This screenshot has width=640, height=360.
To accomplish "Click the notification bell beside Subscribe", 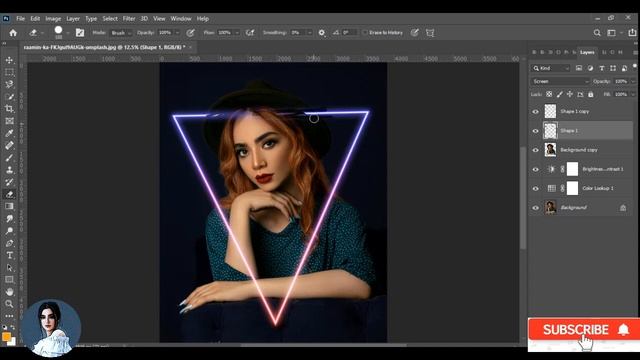I will click(x=623, y=330).
